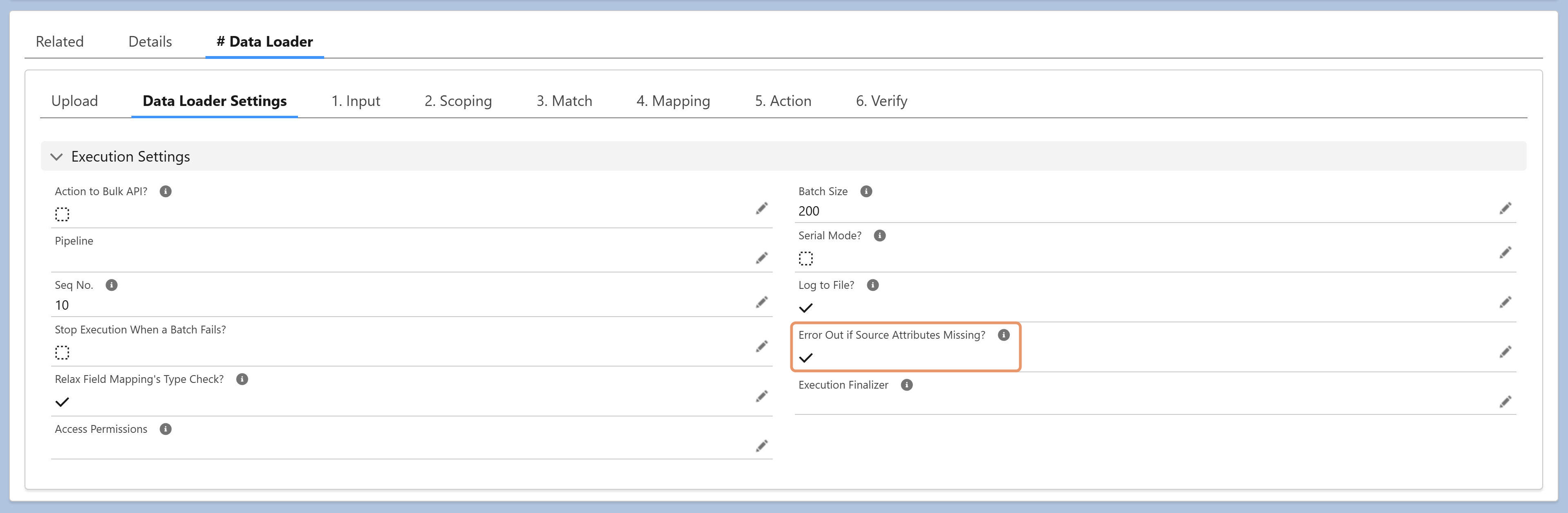Select the # Data Loader tab
This screenshot has height=513, width=1568.
click(x=265, y=41)
